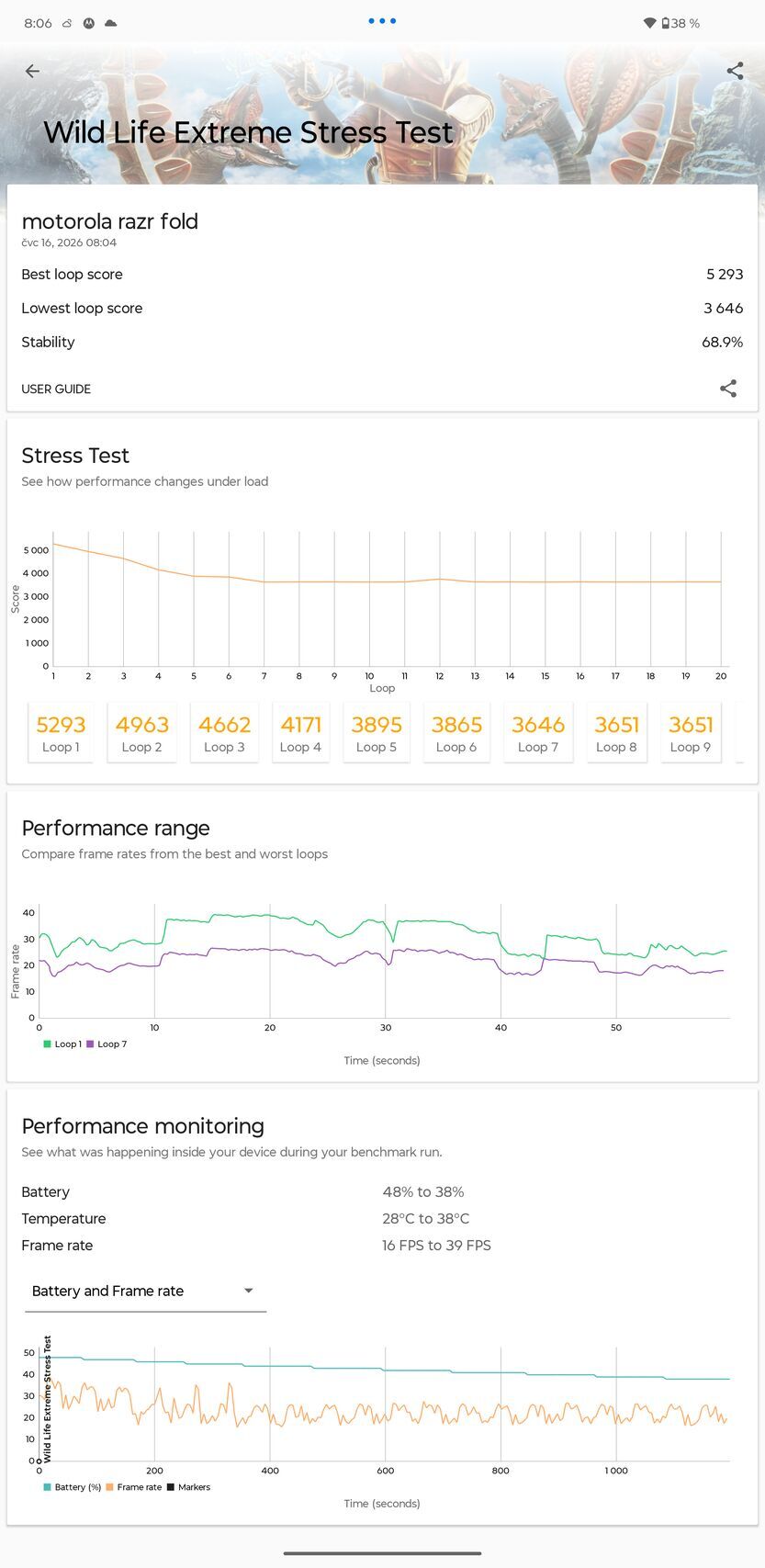Image resolution: width=765 pixels, height=1568 pixels.
Task: Select Loop 7 score card 3646
Action: (538, 733)
